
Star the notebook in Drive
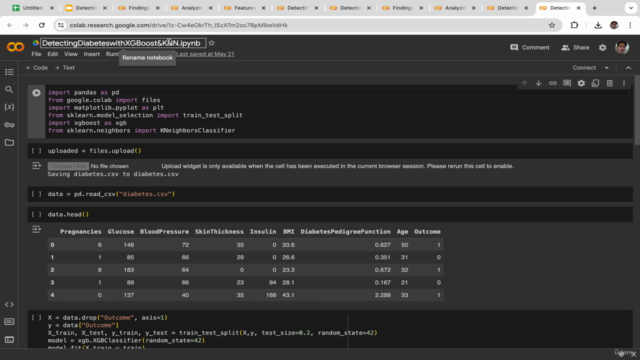click(211, 43)
